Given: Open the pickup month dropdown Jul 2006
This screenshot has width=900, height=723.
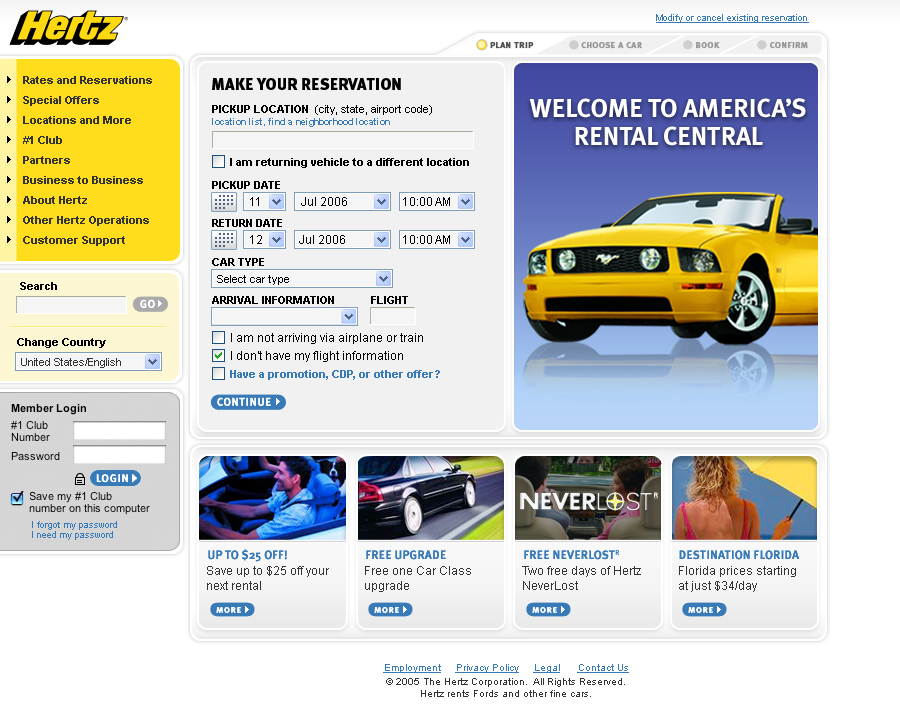Looking at the screenshot, I should (x=342, y=202).
